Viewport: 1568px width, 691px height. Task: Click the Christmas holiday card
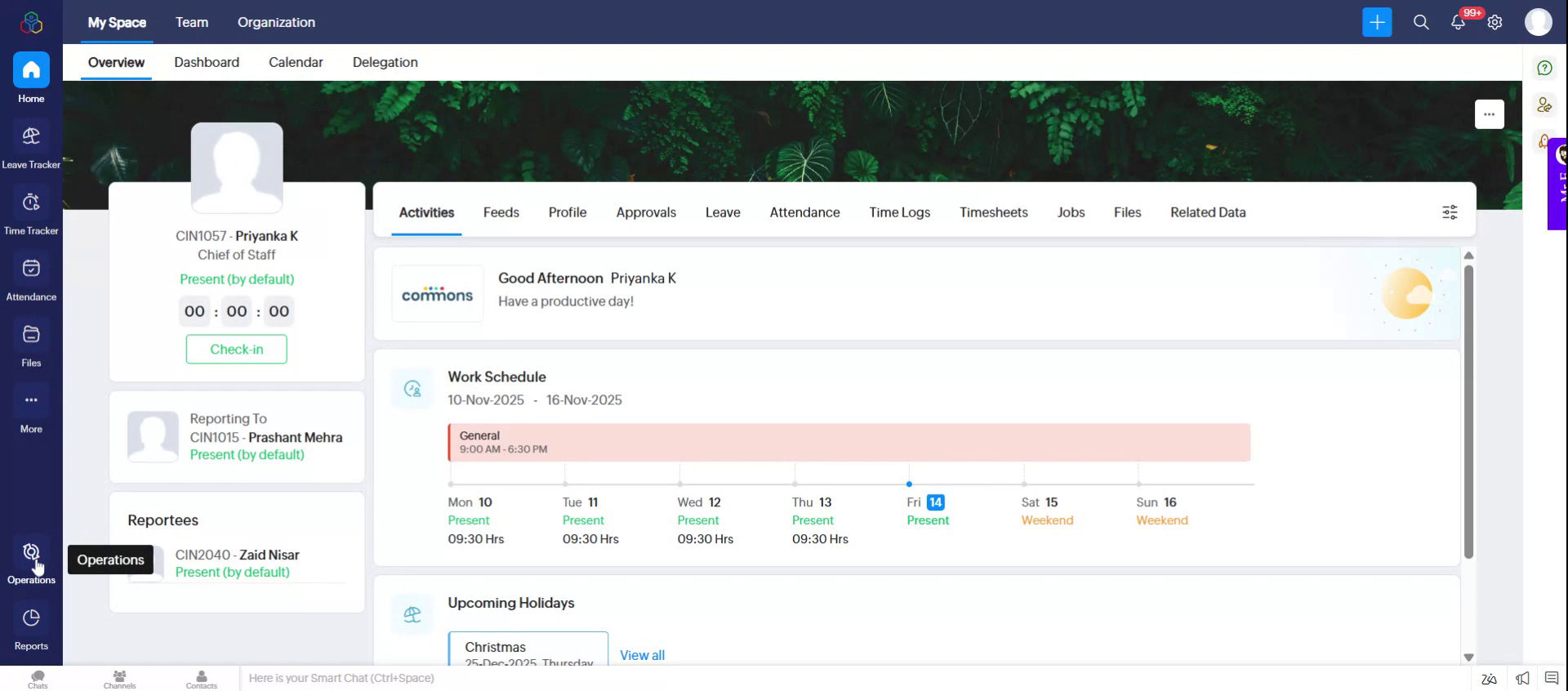click(528, 649)
